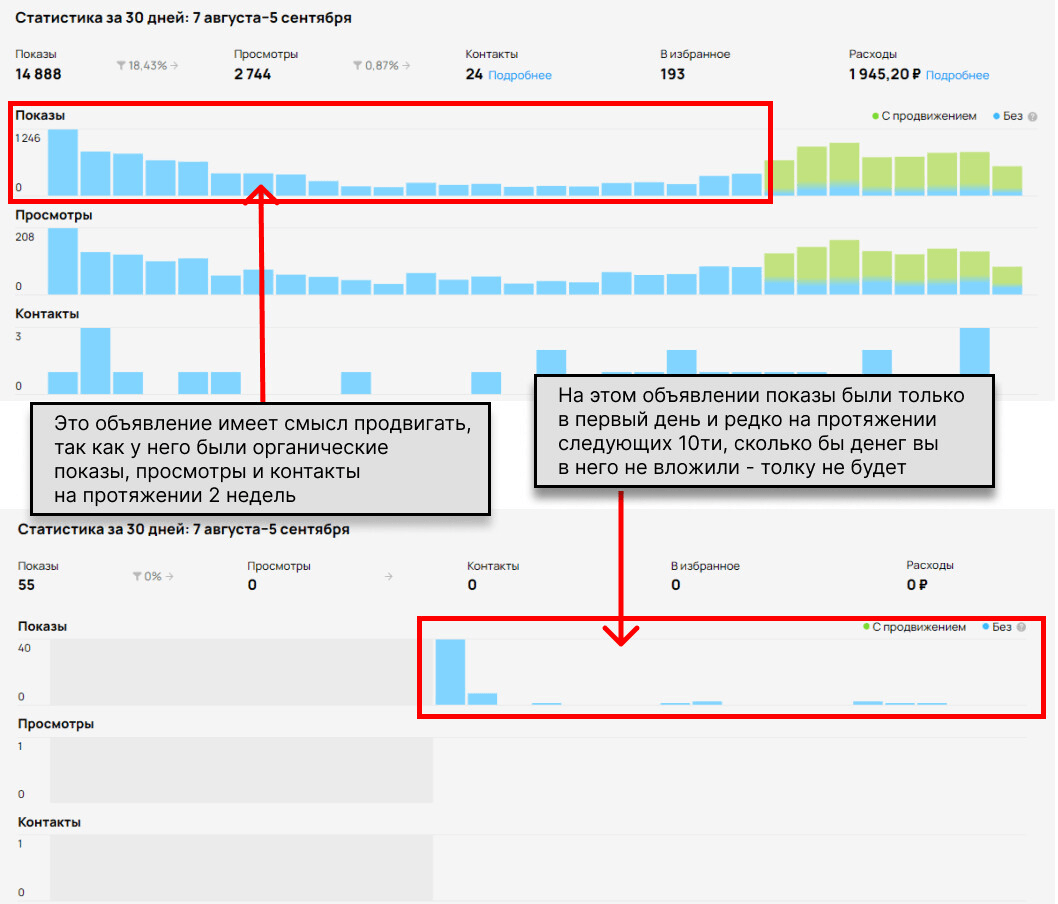The image size is (1058, 904).
Task: Select the tallest first bar in top Показы chart
Action: [x=63, y=163]
